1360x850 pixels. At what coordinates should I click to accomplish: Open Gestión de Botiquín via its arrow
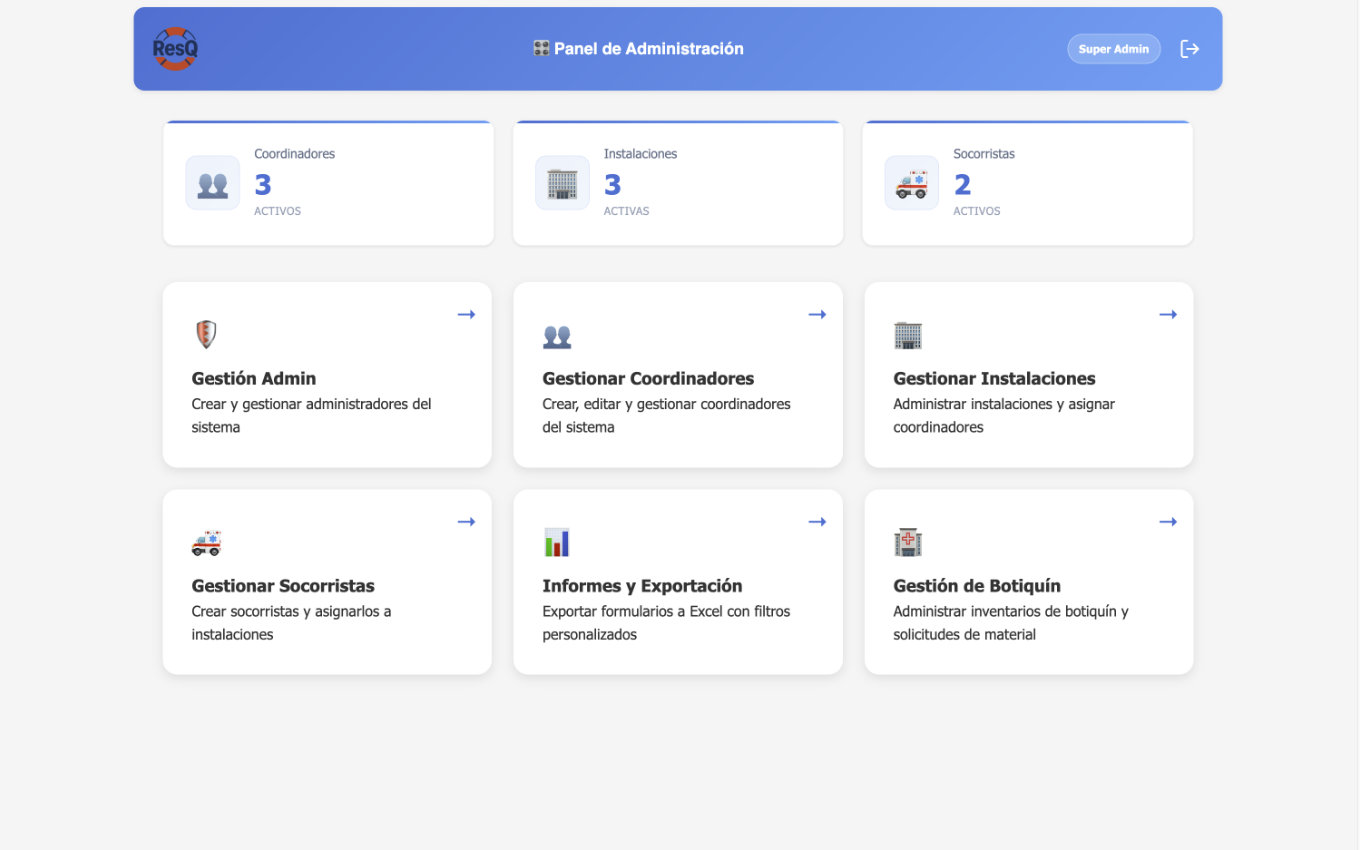coord(1168,521)
